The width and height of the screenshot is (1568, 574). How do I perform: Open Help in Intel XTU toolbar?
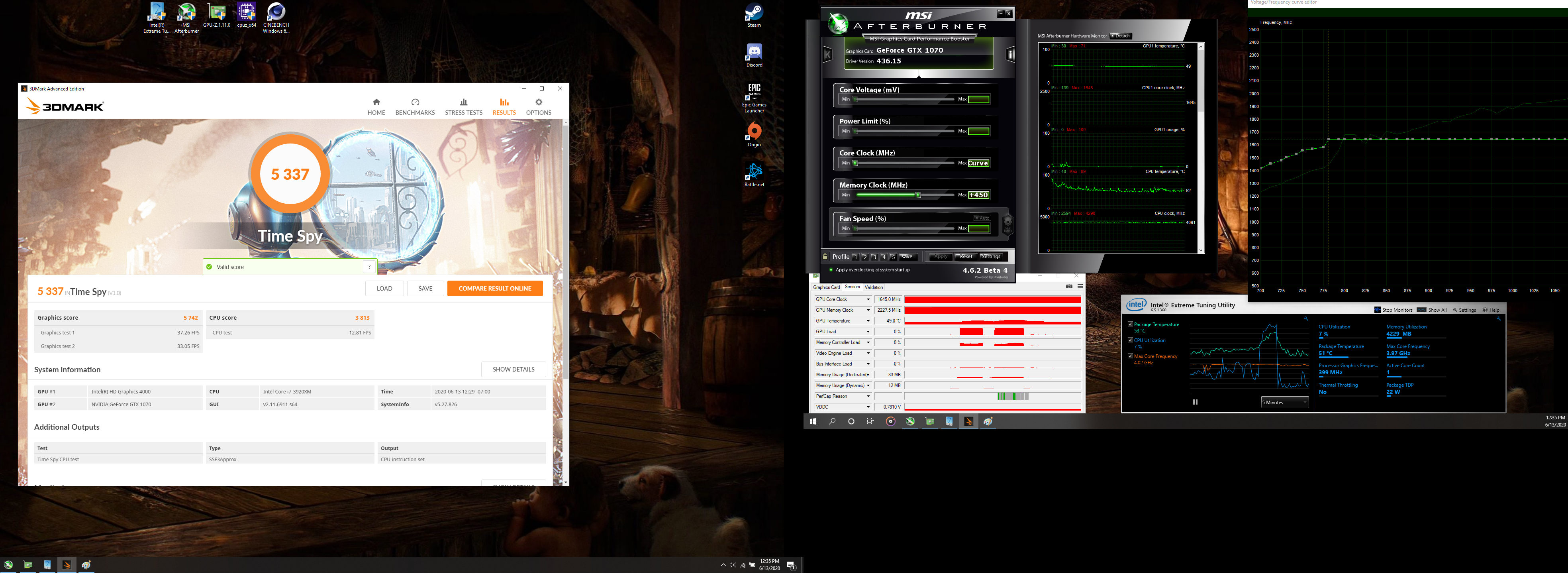click(1491, 310)
